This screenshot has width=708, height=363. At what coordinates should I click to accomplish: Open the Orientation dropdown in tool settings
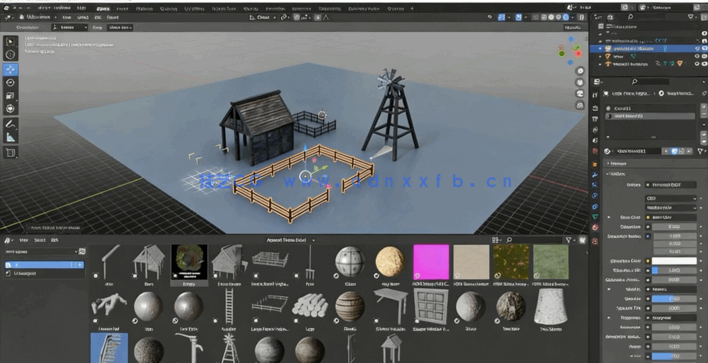(70, 28)
